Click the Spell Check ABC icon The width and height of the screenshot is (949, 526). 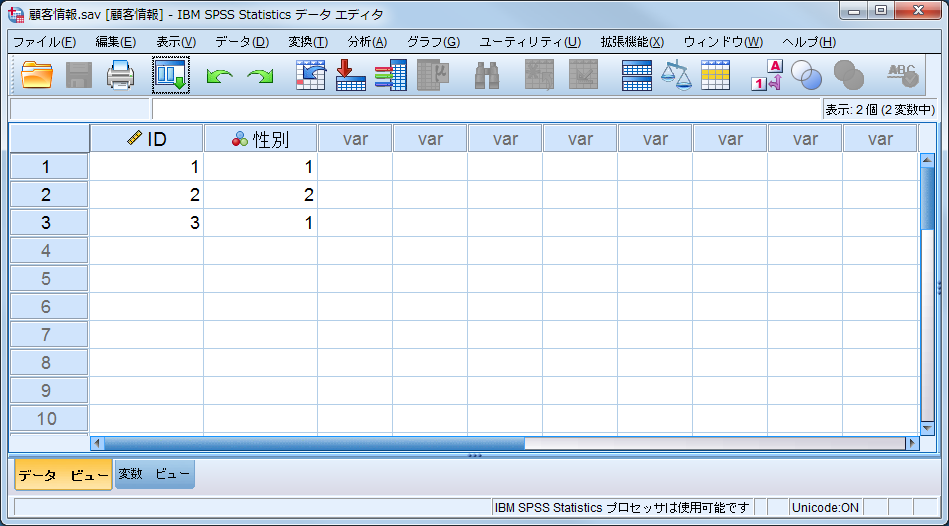pos(902,76)
